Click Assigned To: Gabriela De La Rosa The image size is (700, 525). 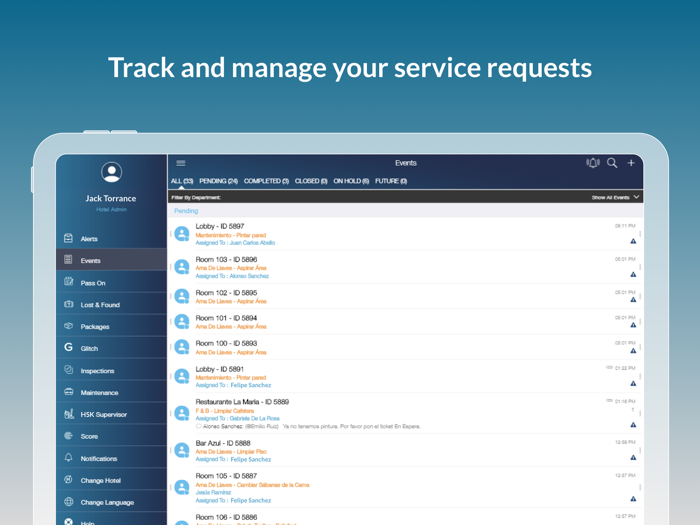[x=238, y=418]
